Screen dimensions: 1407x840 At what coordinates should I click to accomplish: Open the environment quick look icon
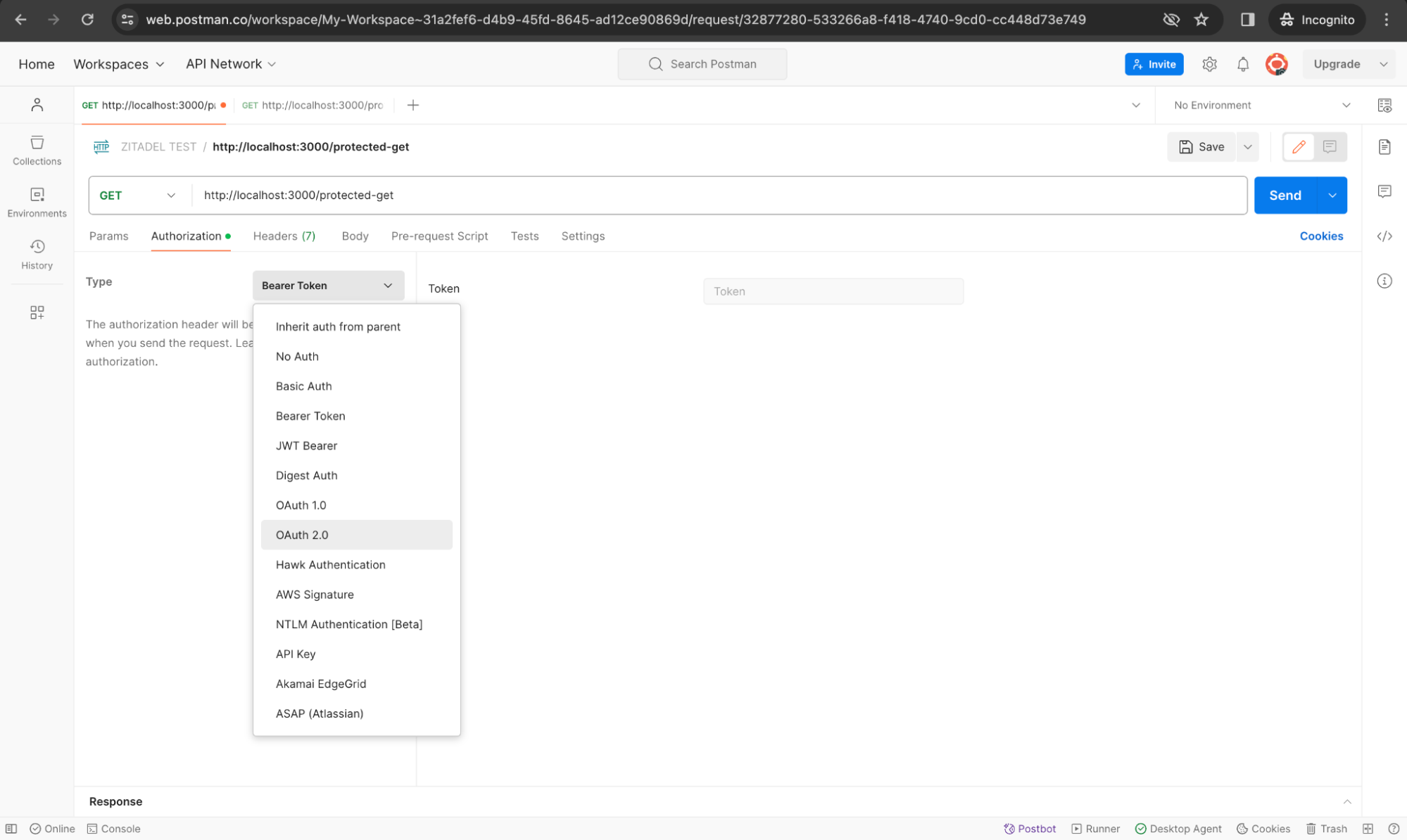coord(1384,105)
